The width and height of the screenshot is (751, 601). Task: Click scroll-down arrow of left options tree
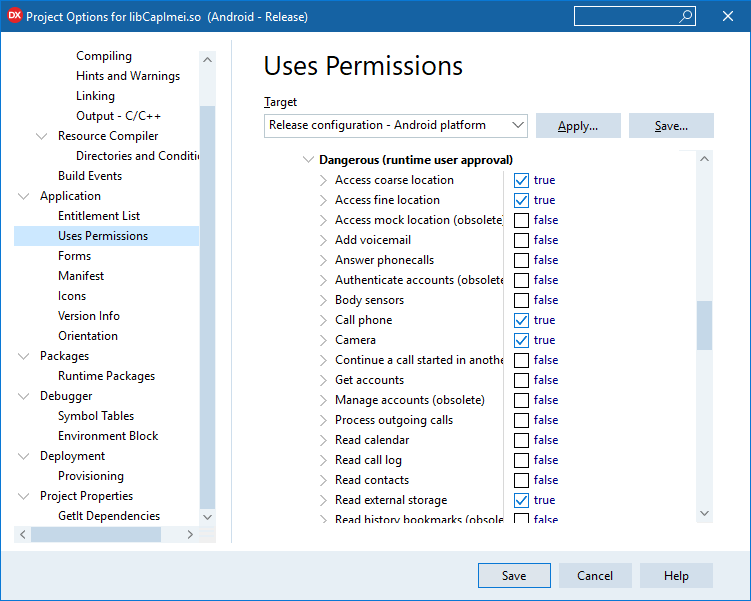coord(208,517)
